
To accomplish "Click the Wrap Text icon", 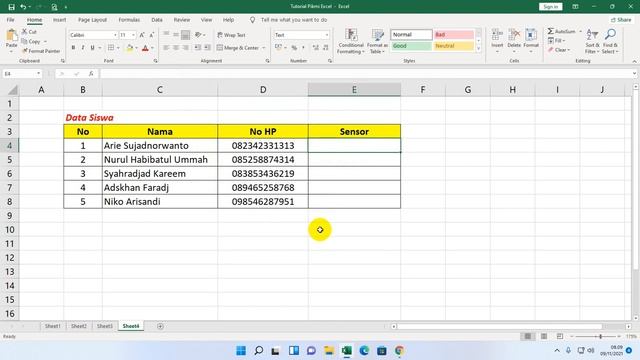I will tap(220, 35).
